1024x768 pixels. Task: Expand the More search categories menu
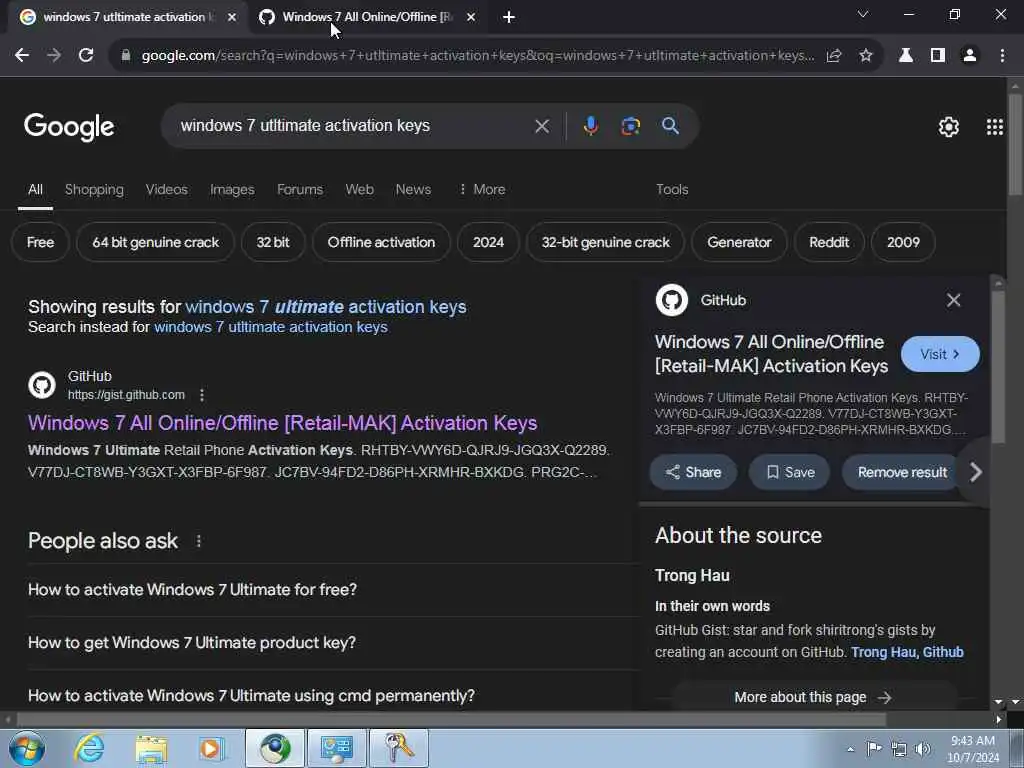pos(483,189)
